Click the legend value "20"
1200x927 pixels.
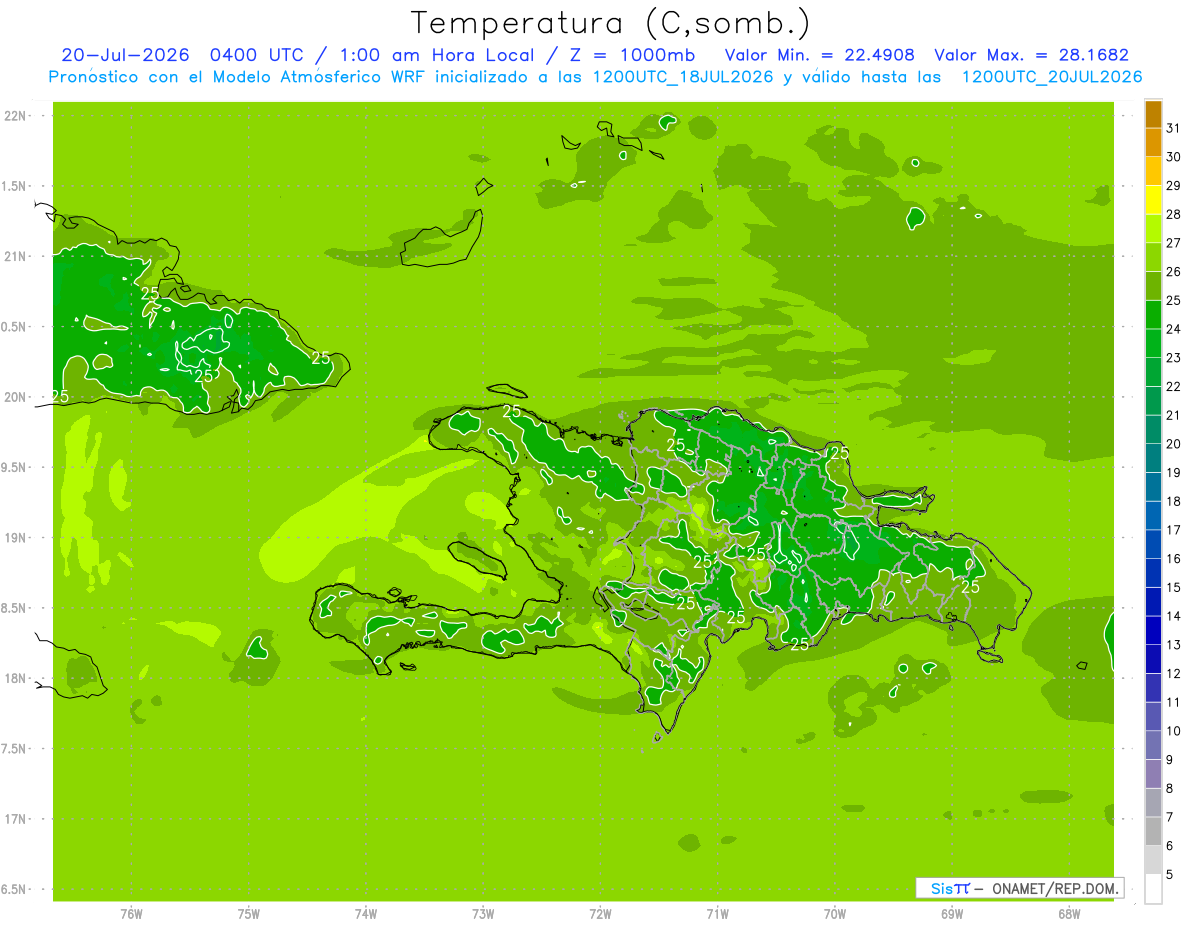point(1174,444)
